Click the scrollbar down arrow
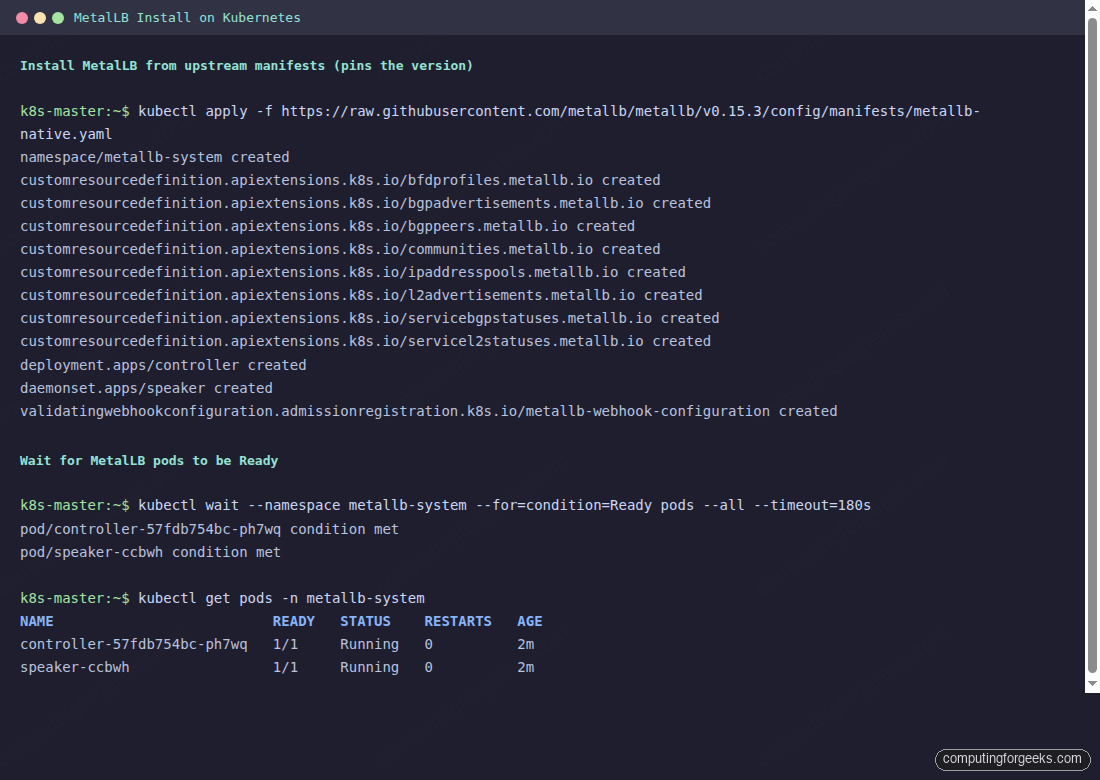Screen dimensions: 1100x780 1092,682
